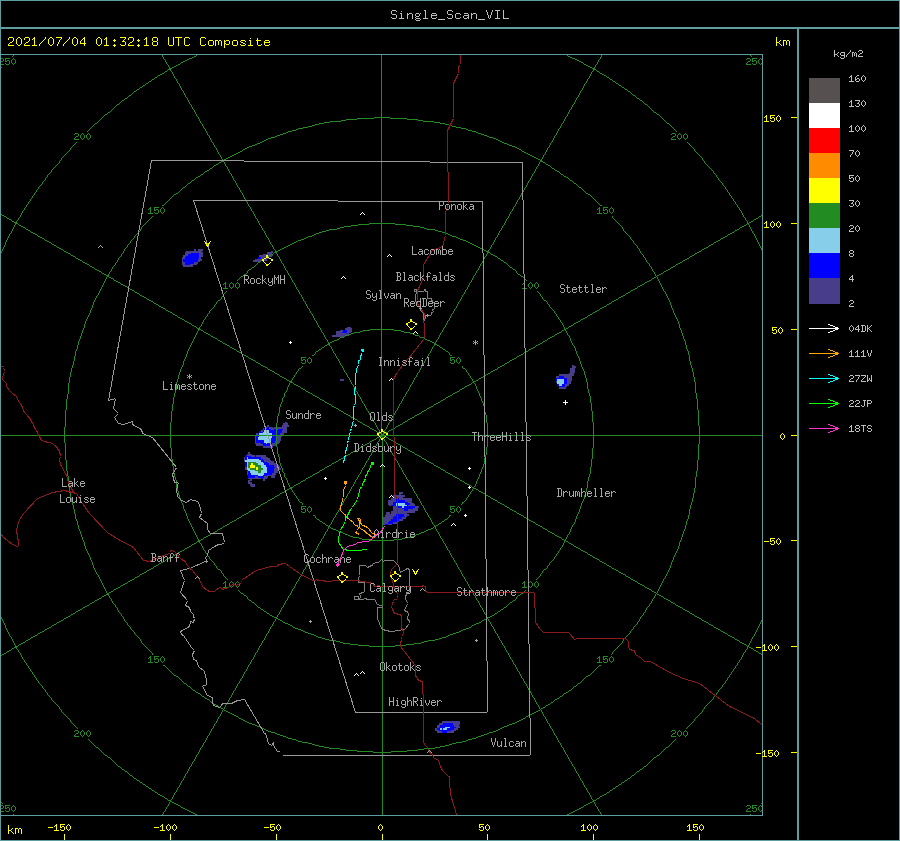
Task: Click the Didsbury label
Action: tap(377, 448)
